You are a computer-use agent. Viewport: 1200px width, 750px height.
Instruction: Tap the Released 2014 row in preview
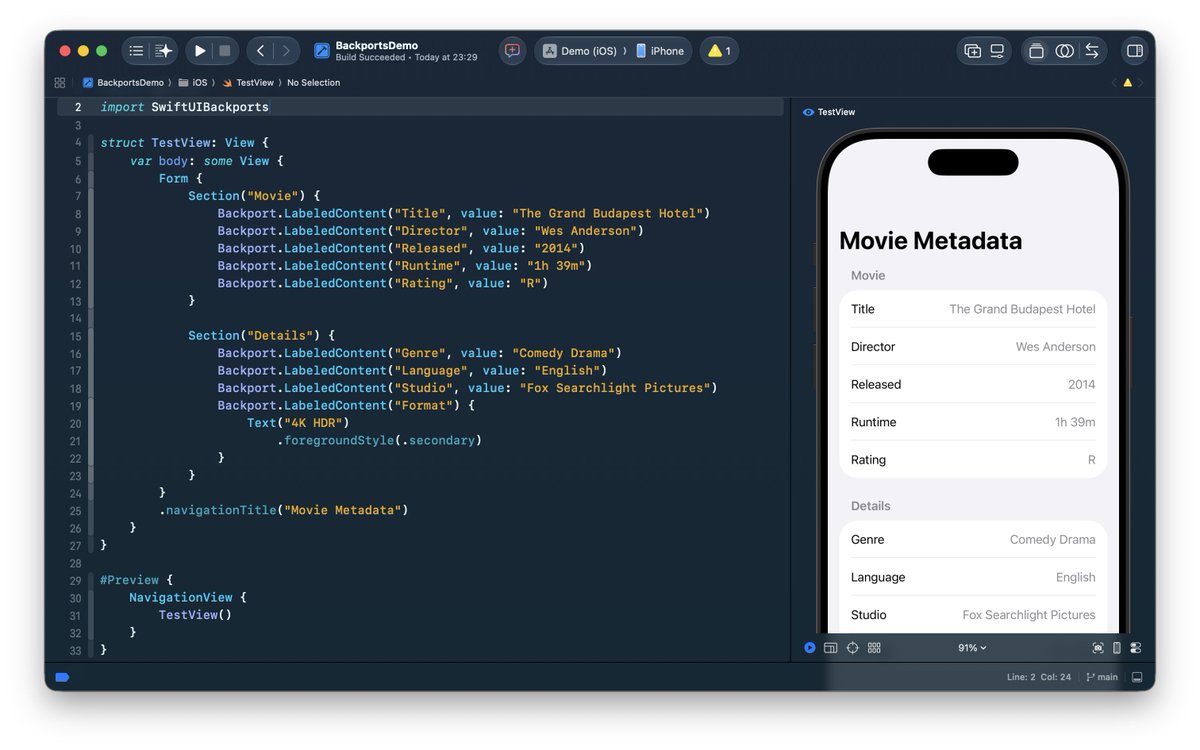pos(973,385)
